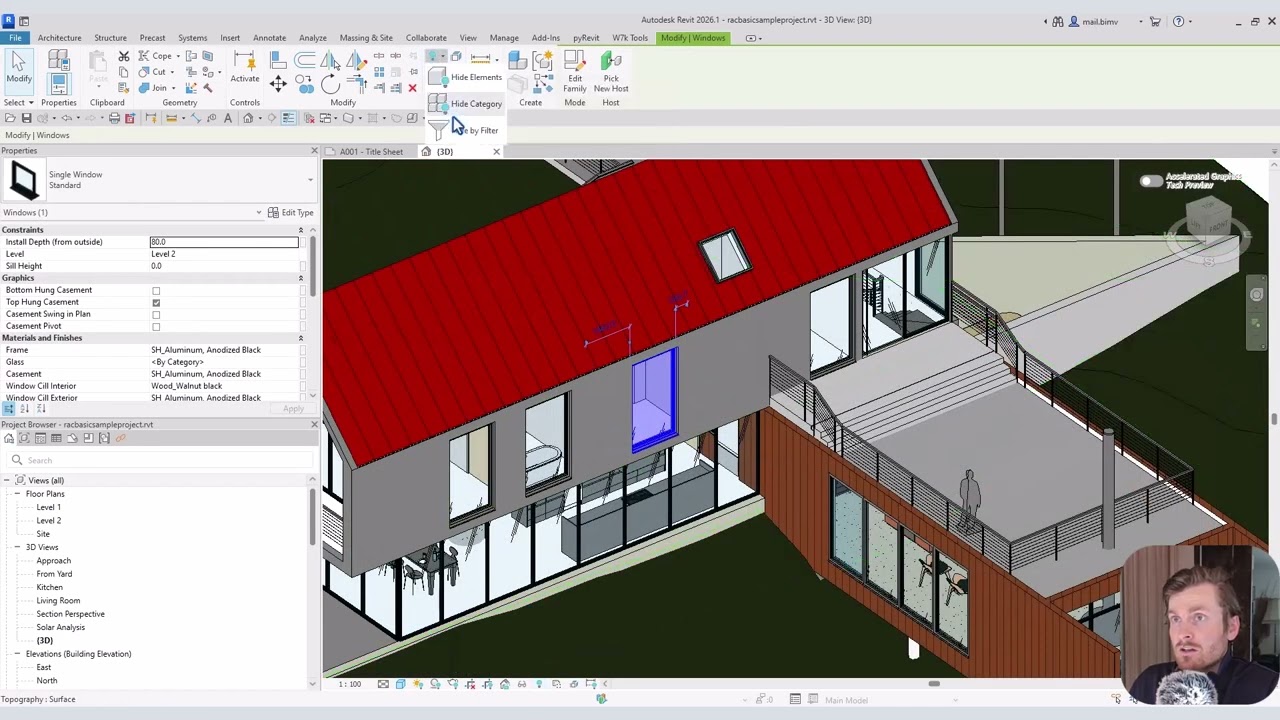
Task: Toggle Bottom Hung Casement checkbox
Action: click(x=156, y=290)
